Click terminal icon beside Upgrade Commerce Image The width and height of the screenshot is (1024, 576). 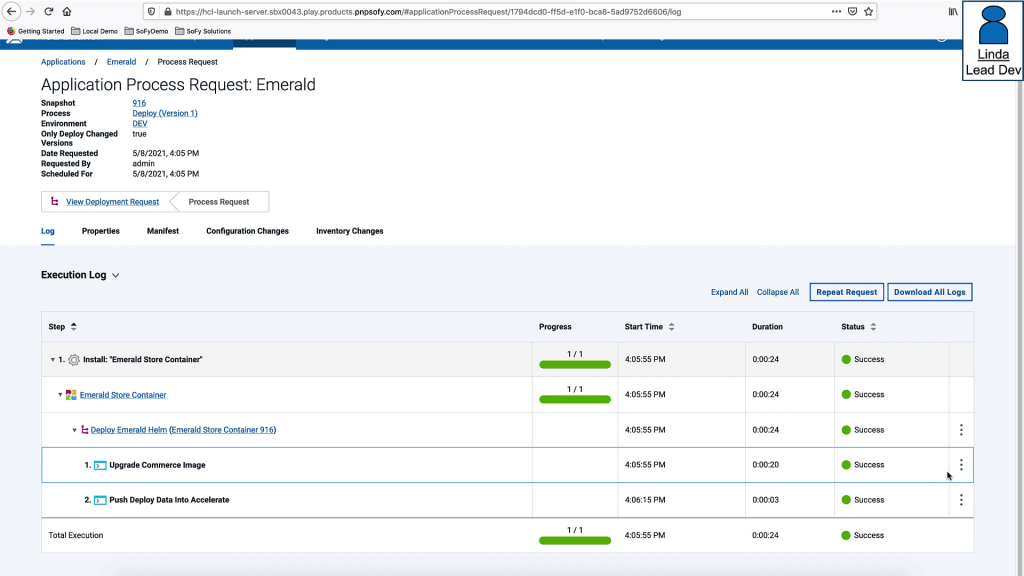[100, 465]
